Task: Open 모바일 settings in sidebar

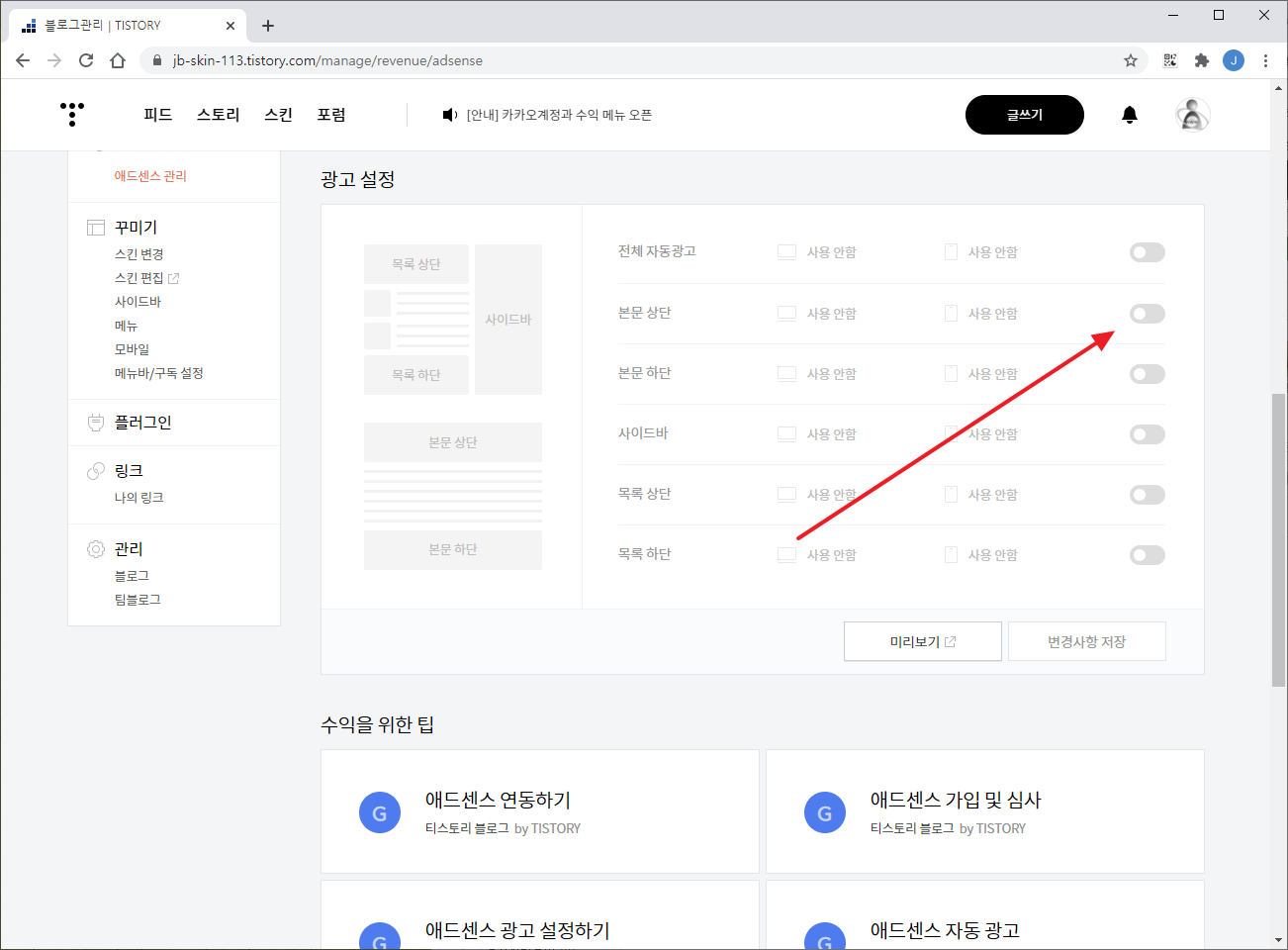Action: coord(133,349)
